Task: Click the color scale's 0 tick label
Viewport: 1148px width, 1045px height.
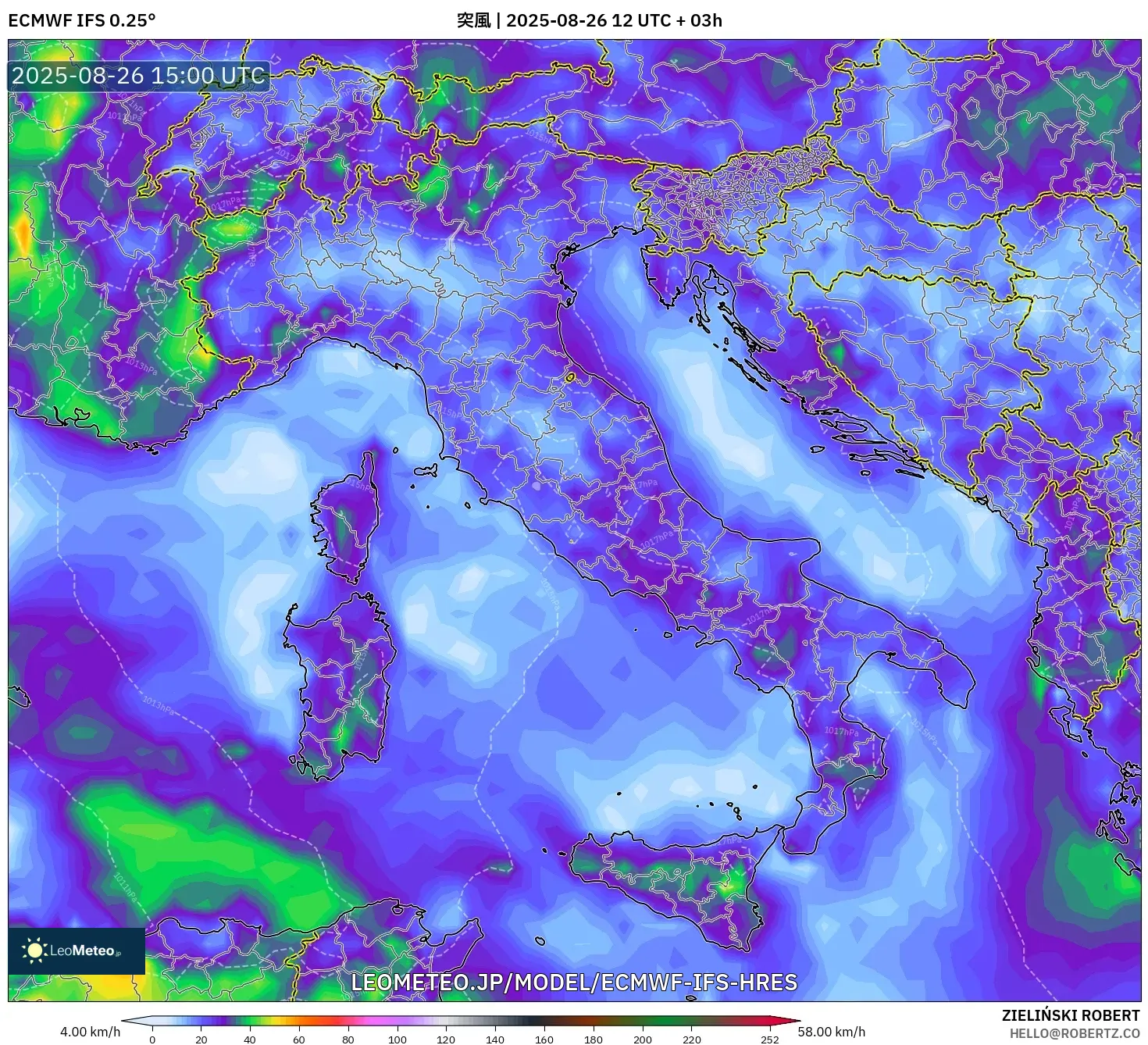Action: (152, 1040)
